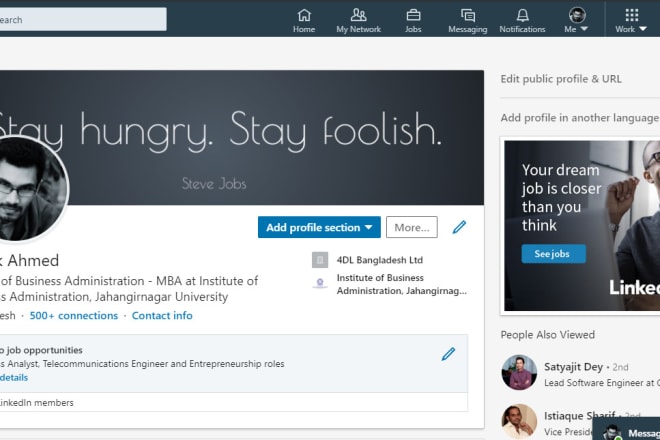The width and height of the screenshot is (660, 440).
Task: Open 4DL Bangladesh Ltd company text
Action: tap(379, 260)
